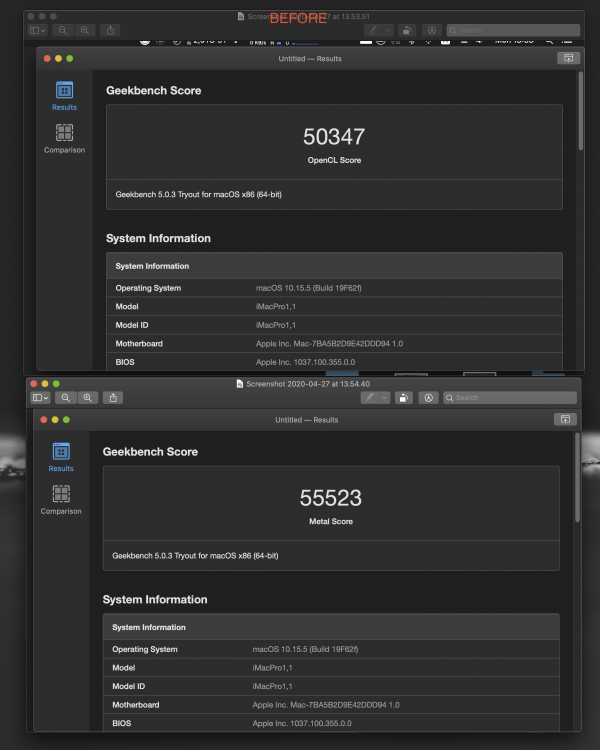The image size is (600, 750).
Task: Select highlight pen in 13.53.51 window toolbar
Action: (373, 30)
